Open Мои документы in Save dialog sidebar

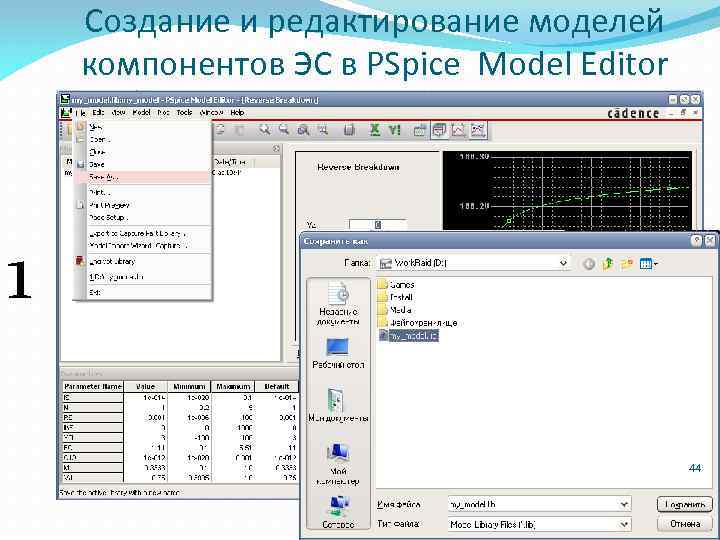(338, 405)
